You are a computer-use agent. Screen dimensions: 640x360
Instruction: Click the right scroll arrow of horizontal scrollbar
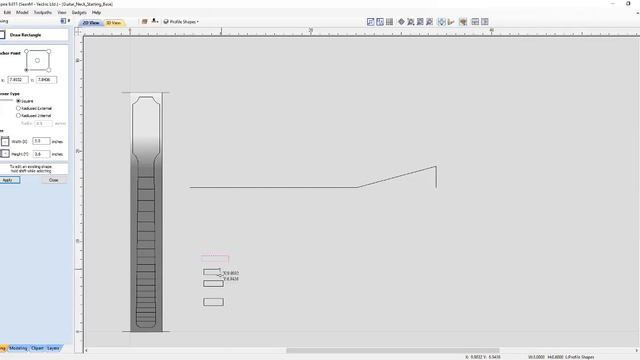coord(636,351)
